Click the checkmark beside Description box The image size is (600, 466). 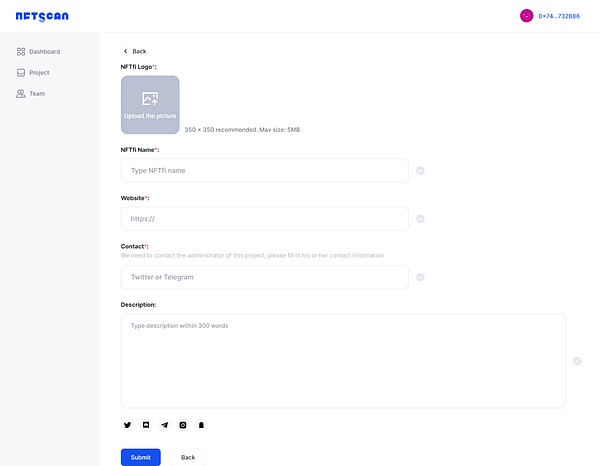(577, 361)
